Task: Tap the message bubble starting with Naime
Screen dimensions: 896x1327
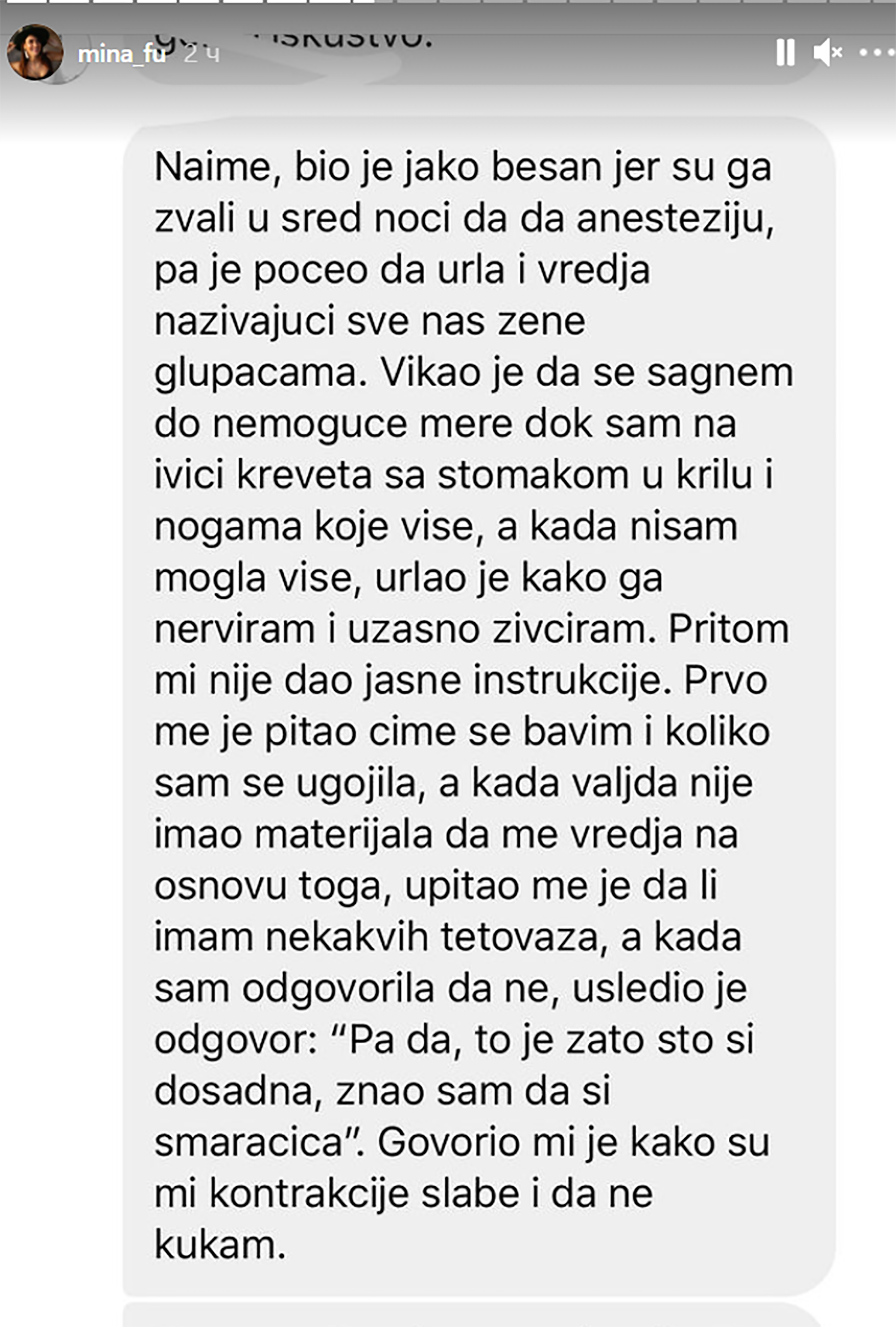Action: pyautogui.click(x=478, y=707)
